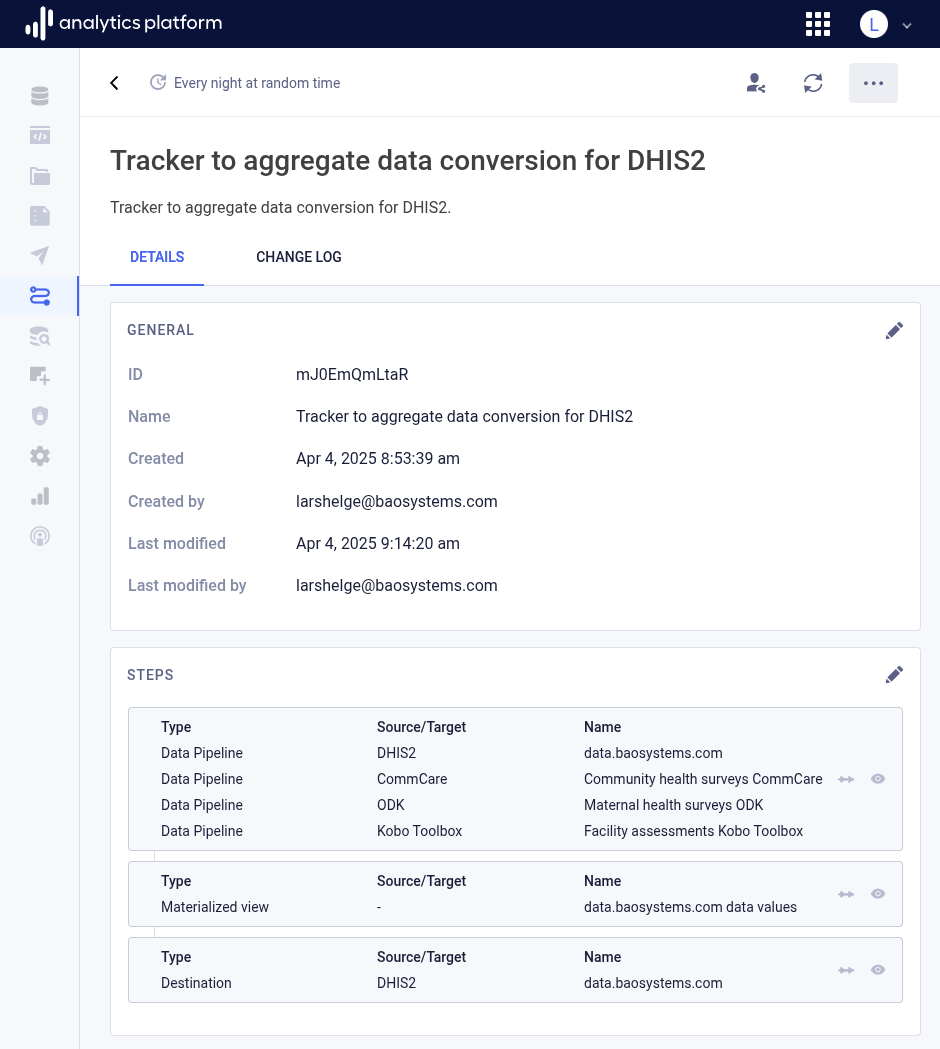This screenshot has height=1049, width=940.
Task: Click connector icon in Materialized view step
Action: coord(846,894)
